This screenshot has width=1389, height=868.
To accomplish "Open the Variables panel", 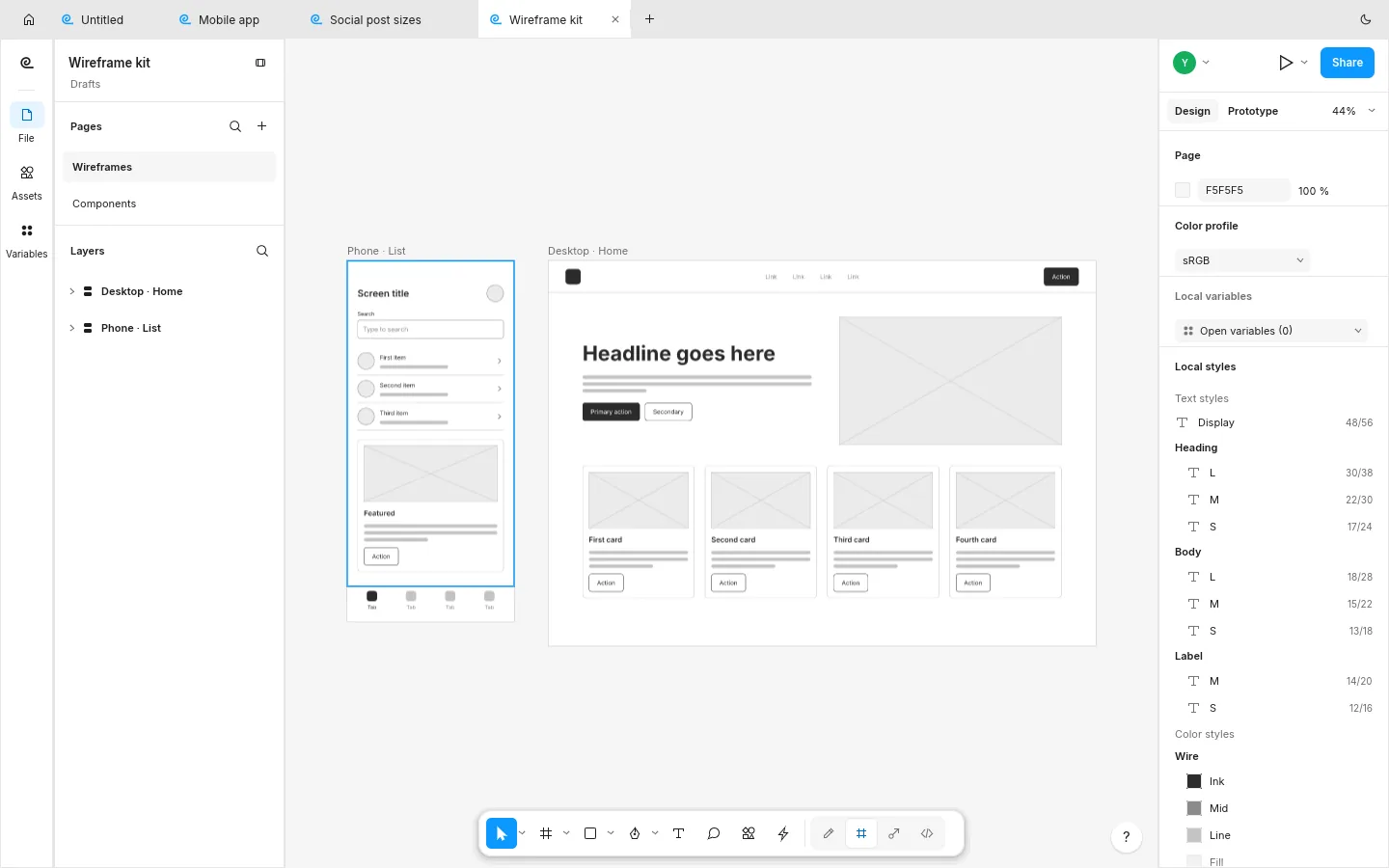I will [x=27, y=238].
